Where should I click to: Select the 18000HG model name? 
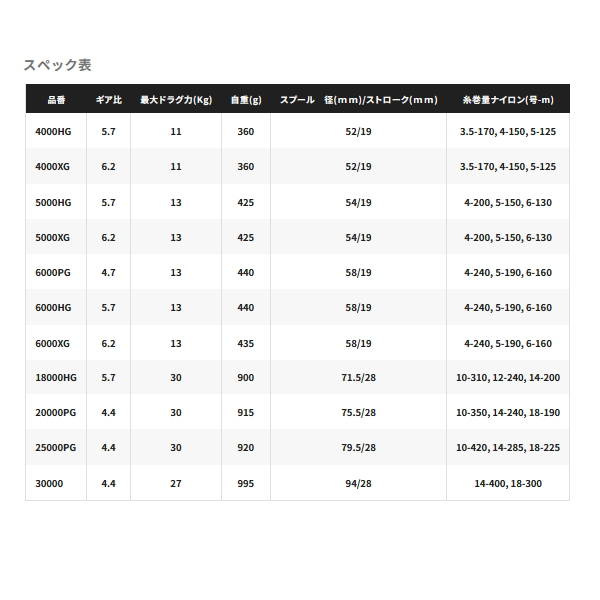[55, 378]
